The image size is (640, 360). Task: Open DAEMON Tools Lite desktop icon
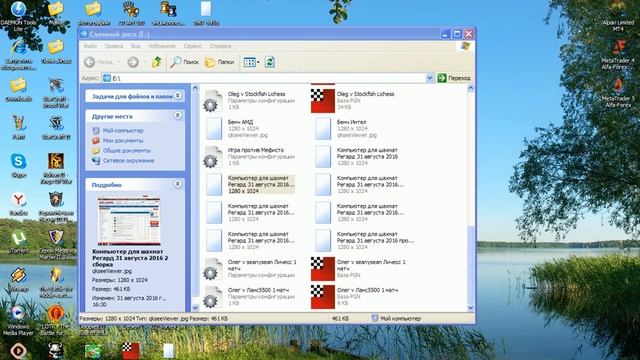(x=18, y=16)
